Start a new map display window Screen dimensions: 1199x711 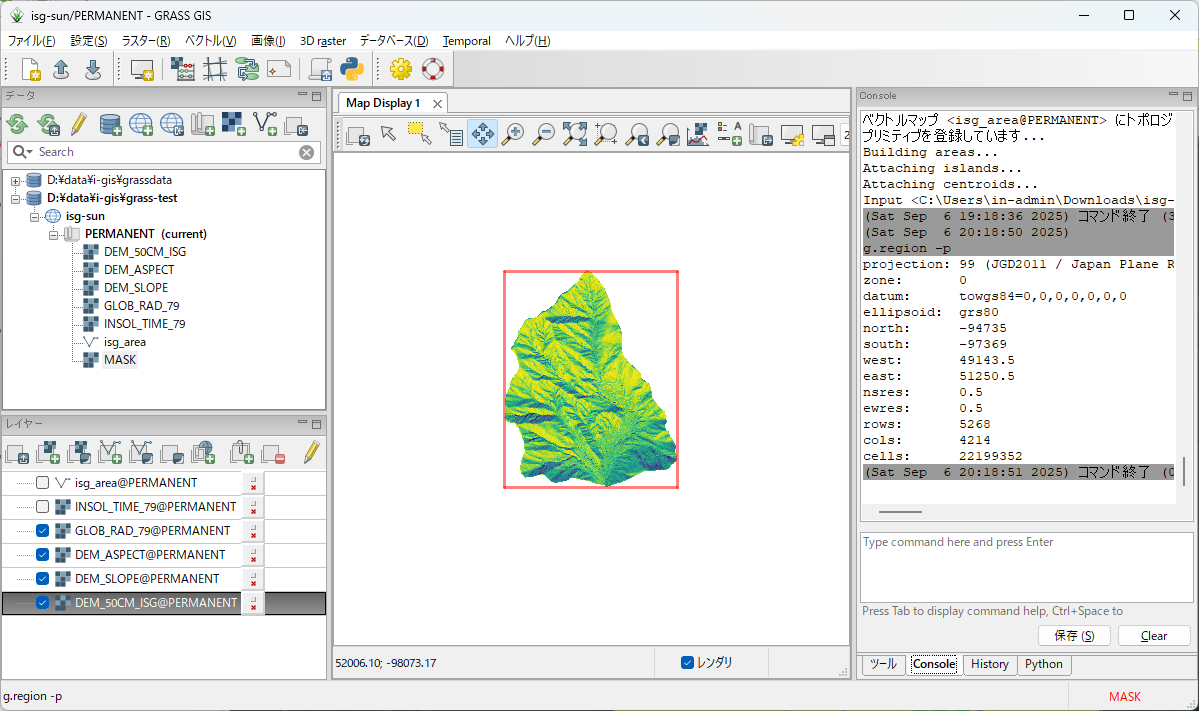click(x=142, y=70)
